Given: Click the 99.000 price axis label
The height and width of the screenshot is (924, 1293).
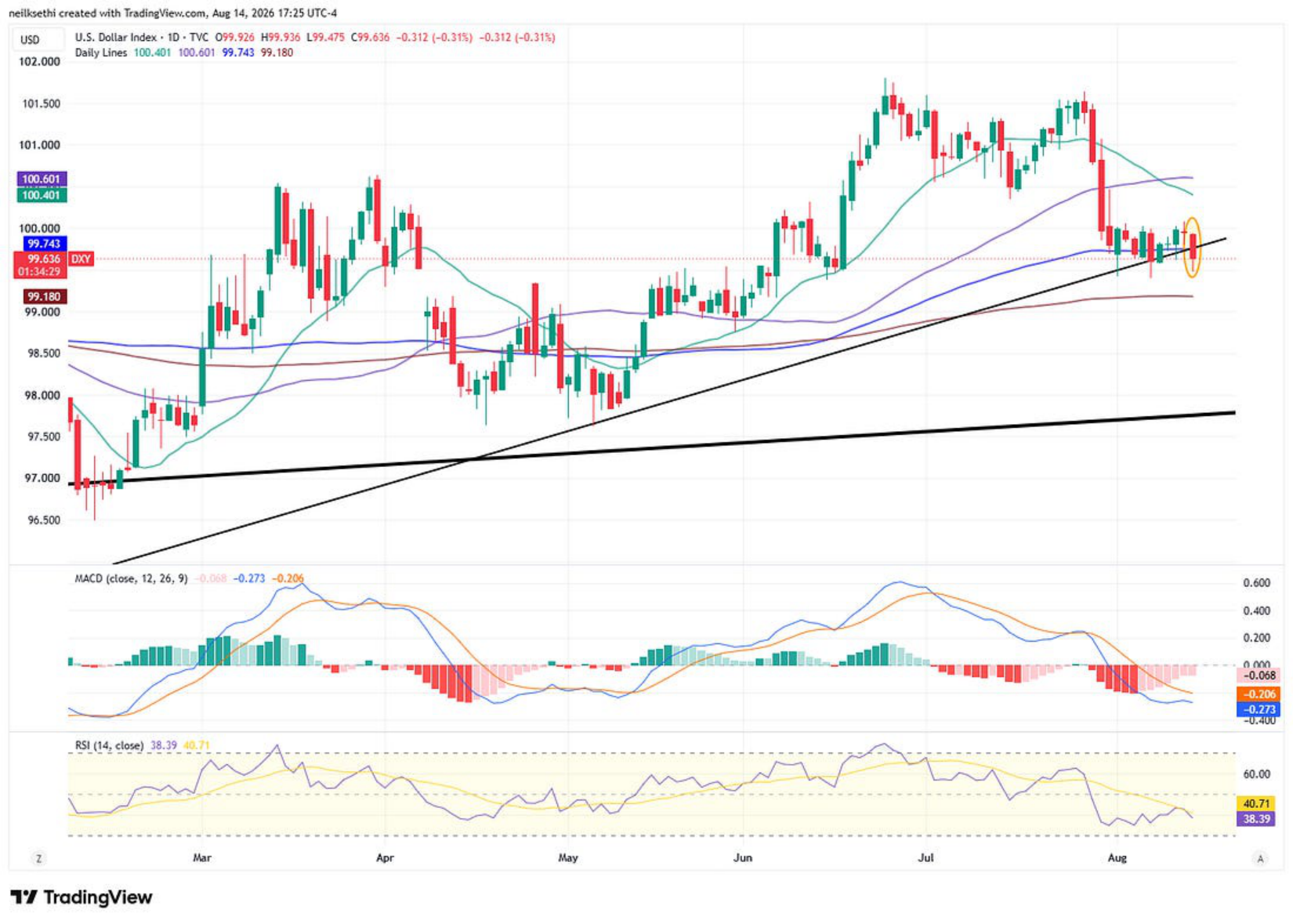Looking at the screenshot, I should click(42, 312).
